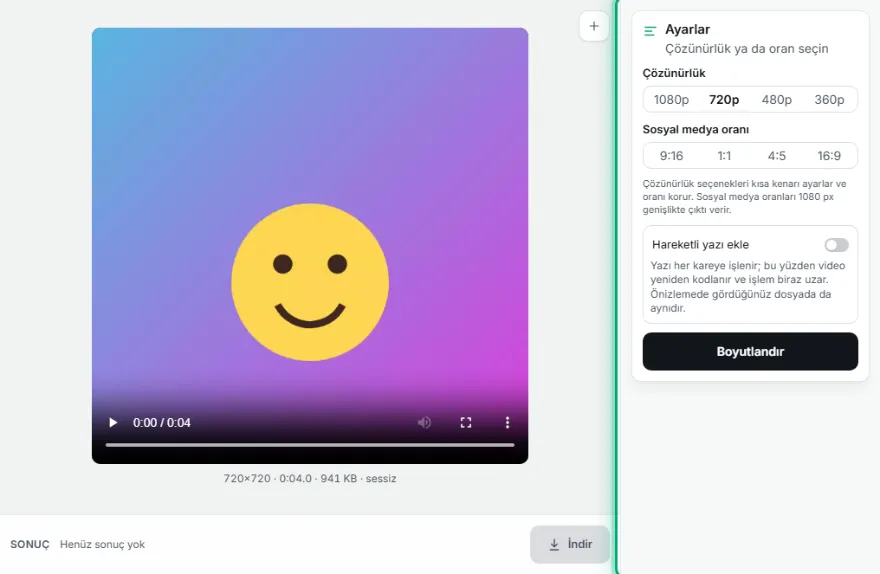Click the Boyutlandır button
This screenshot has height=574, width=880.
(750, 351)
